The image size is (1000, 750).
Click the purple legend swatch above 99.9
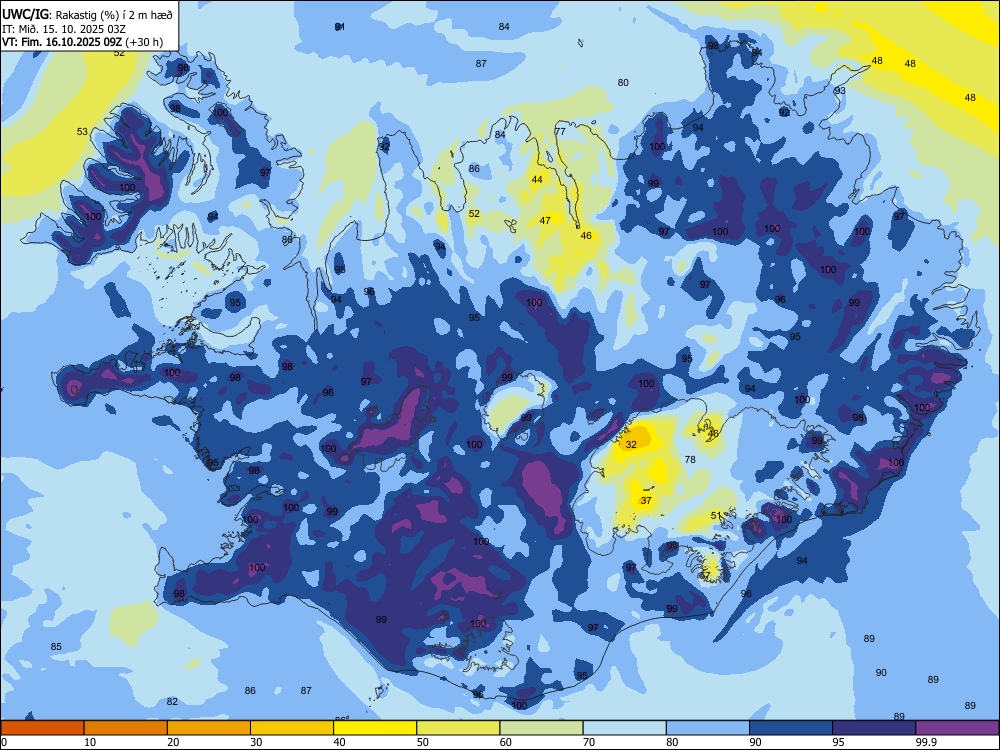(957, 728)
